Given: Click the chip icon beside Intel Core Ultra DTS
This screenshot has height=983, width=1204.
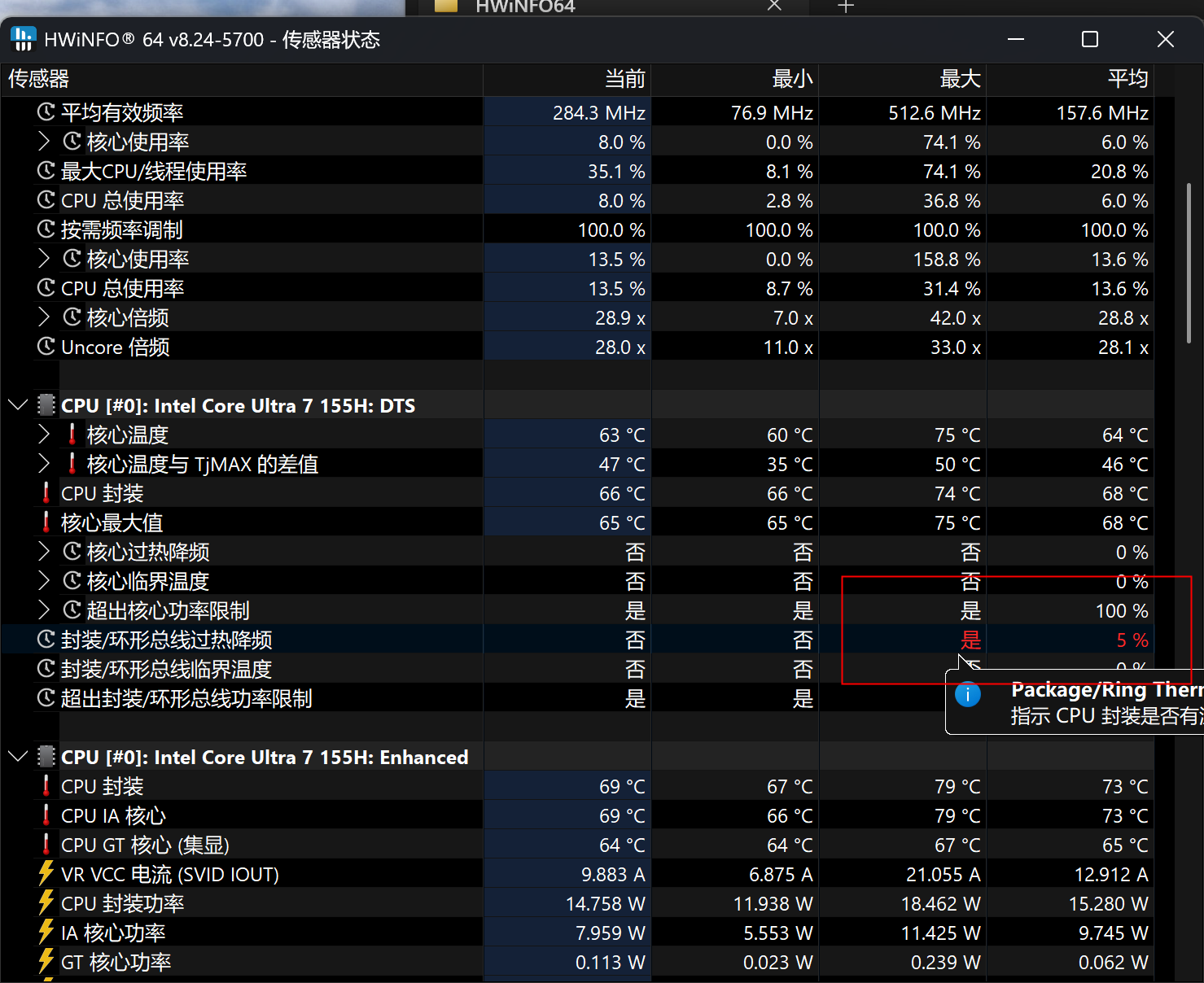Looking at the screenshot, I should click(47, 405).
